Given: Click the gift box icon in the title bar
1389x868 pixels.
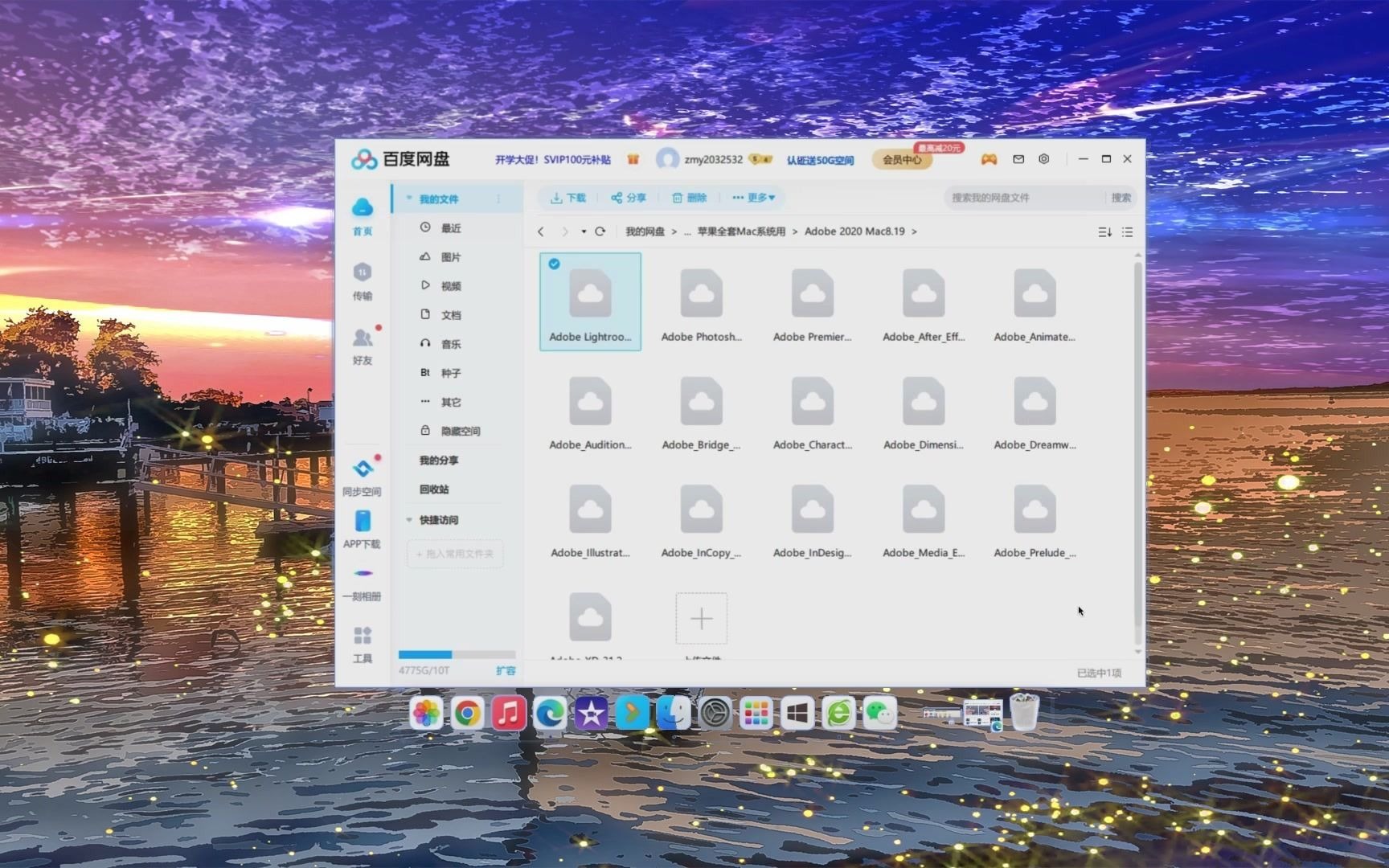Looking at the screenshot, I should (x=633, y=159).
